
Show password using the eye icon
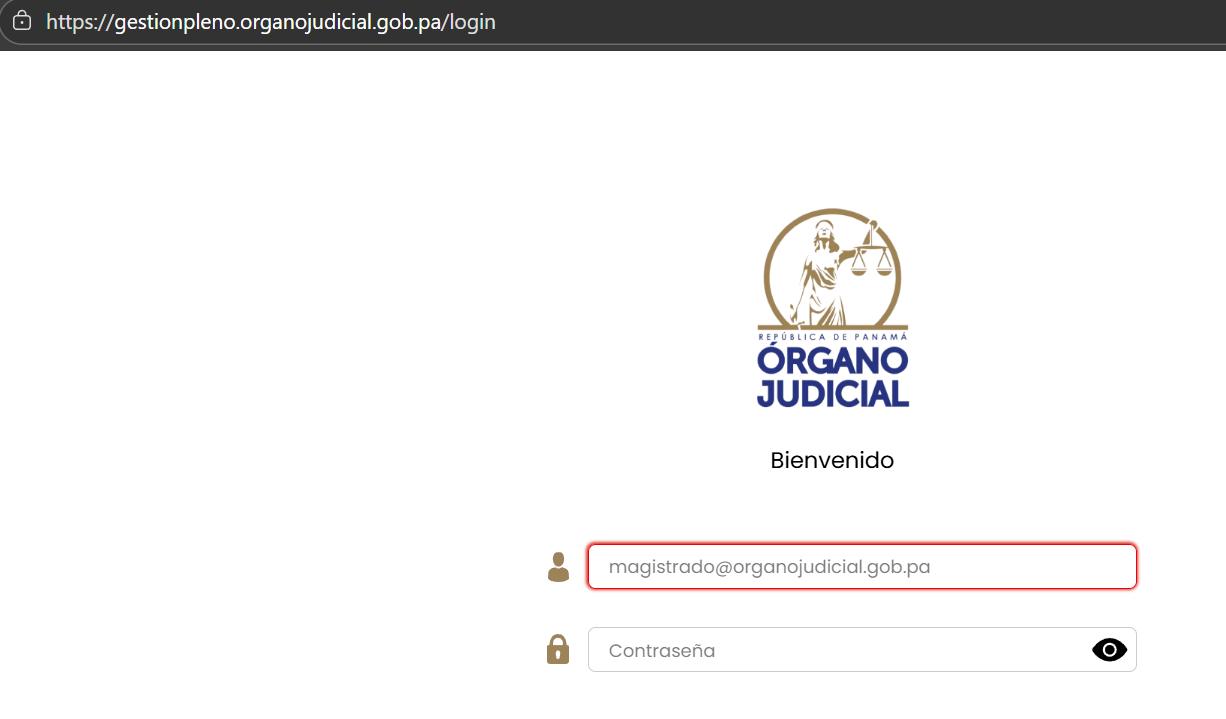click(x=1109, y=650)
